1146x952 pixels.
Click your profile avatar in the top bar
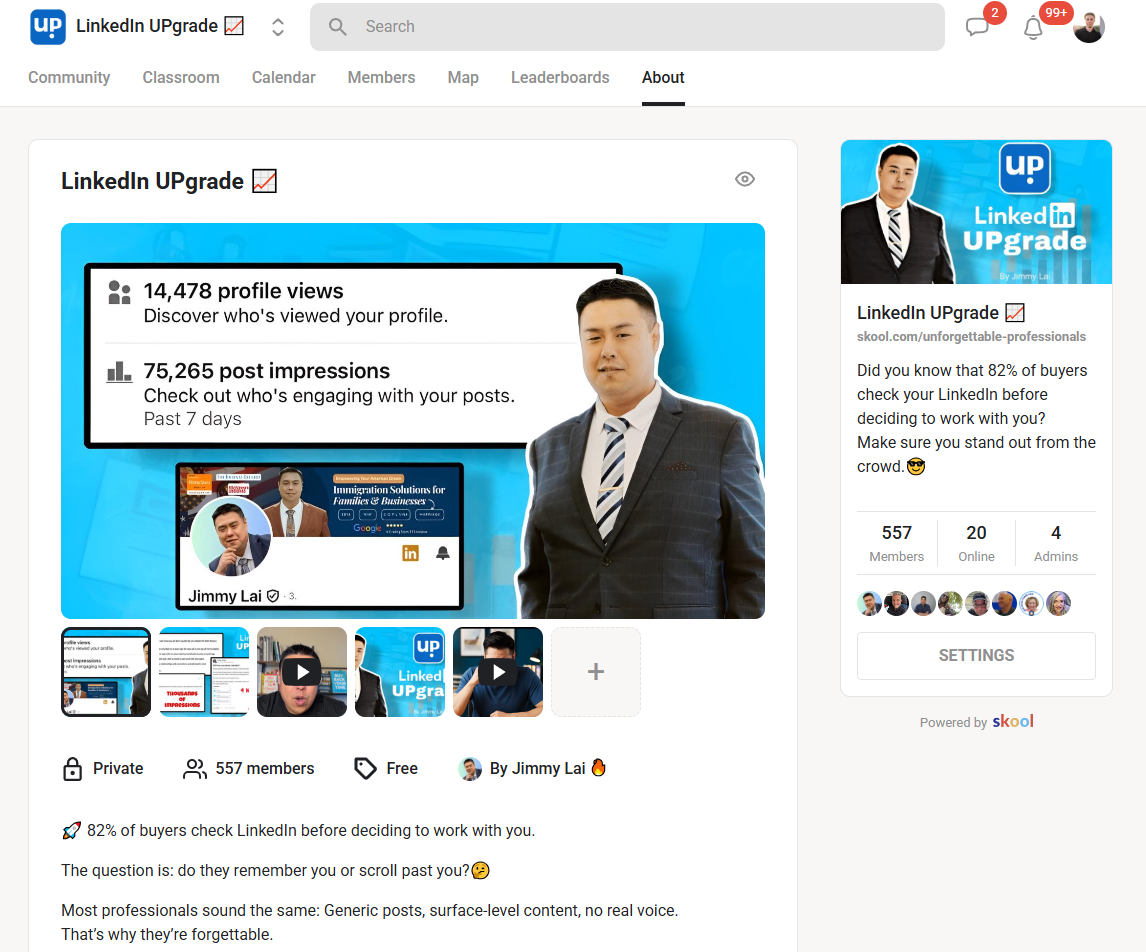[x=1089, y=27]
